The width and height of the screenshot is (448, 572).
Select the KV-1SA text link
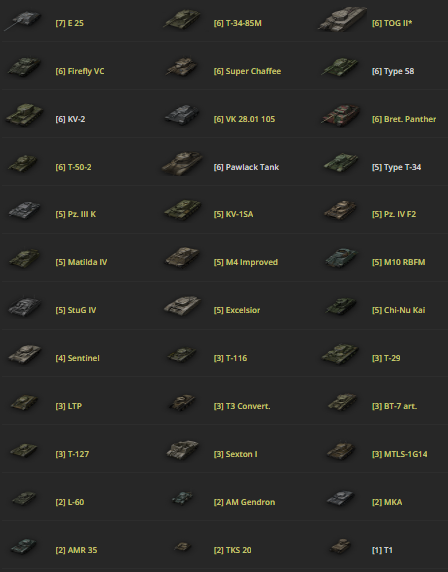233,214
